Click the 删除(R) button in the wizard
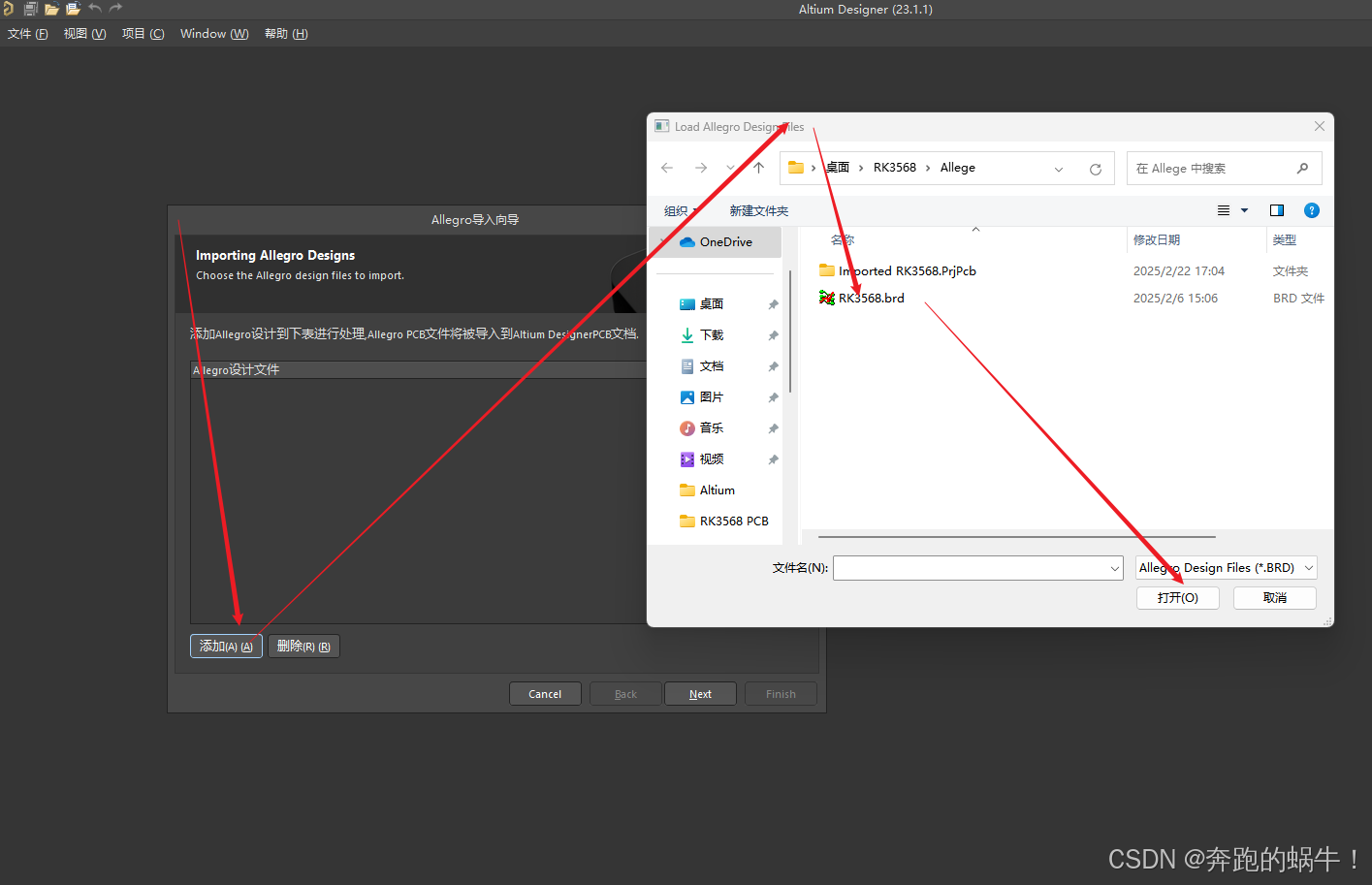This screenshot has height=885, width=1372. pos(303,647)
